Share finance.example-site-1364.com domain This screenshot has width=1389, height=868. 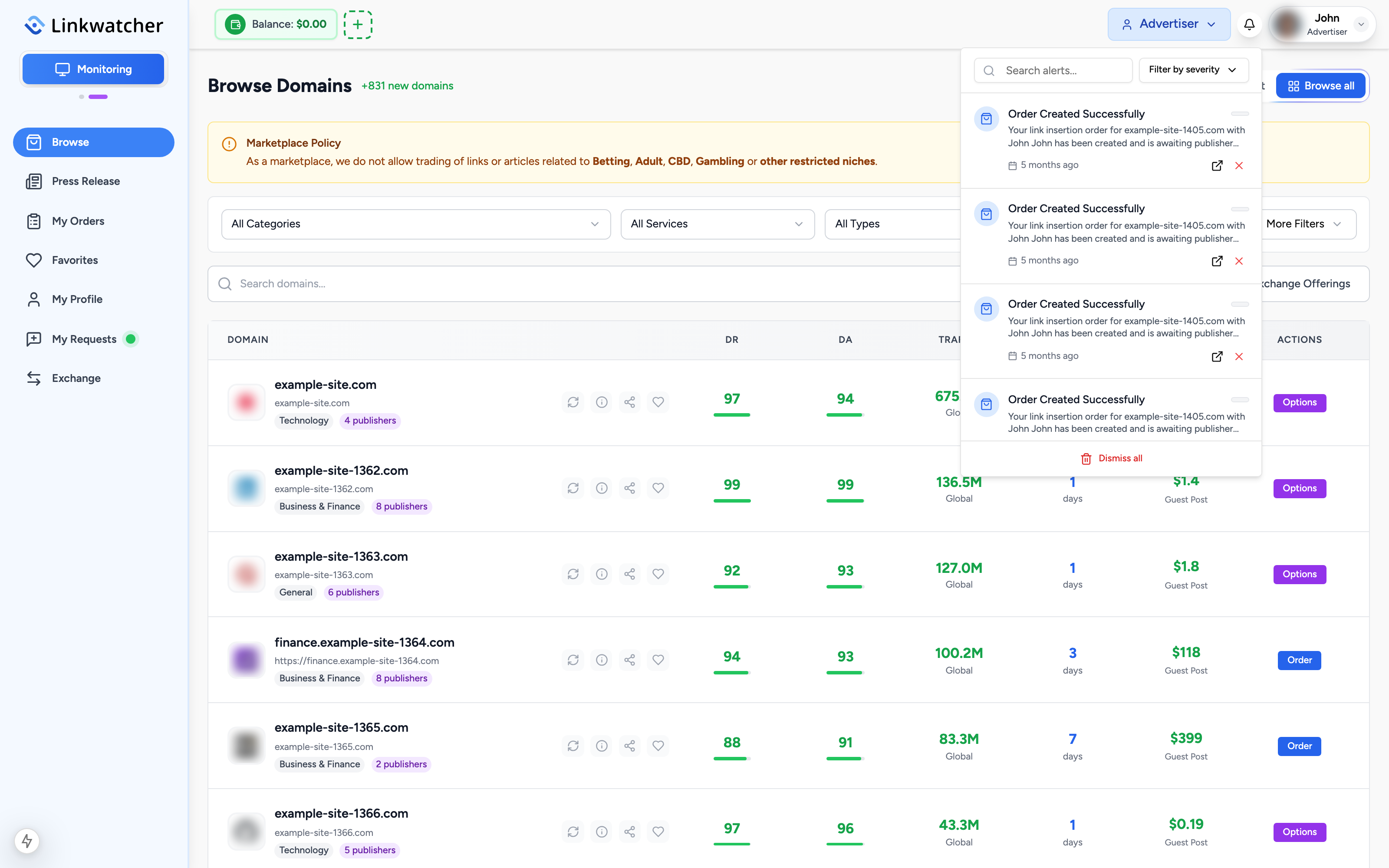coord(630,660)
